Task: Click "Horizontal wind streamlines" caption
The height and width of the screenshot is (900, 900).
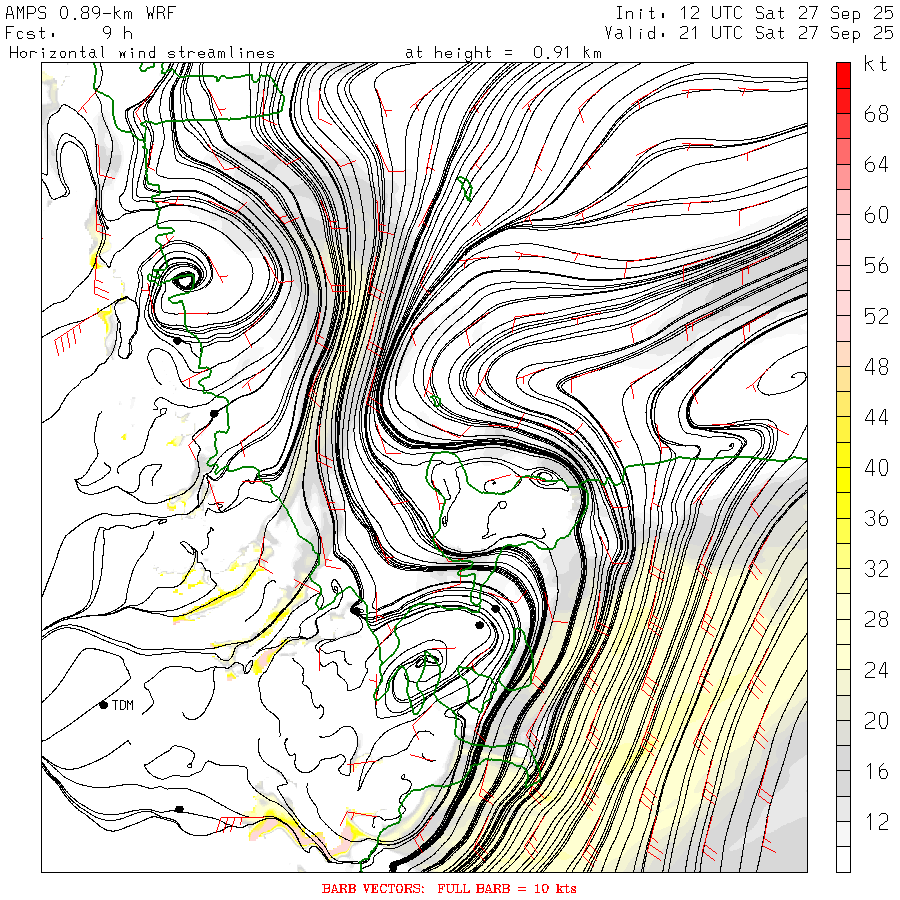Action: [142, 53]
